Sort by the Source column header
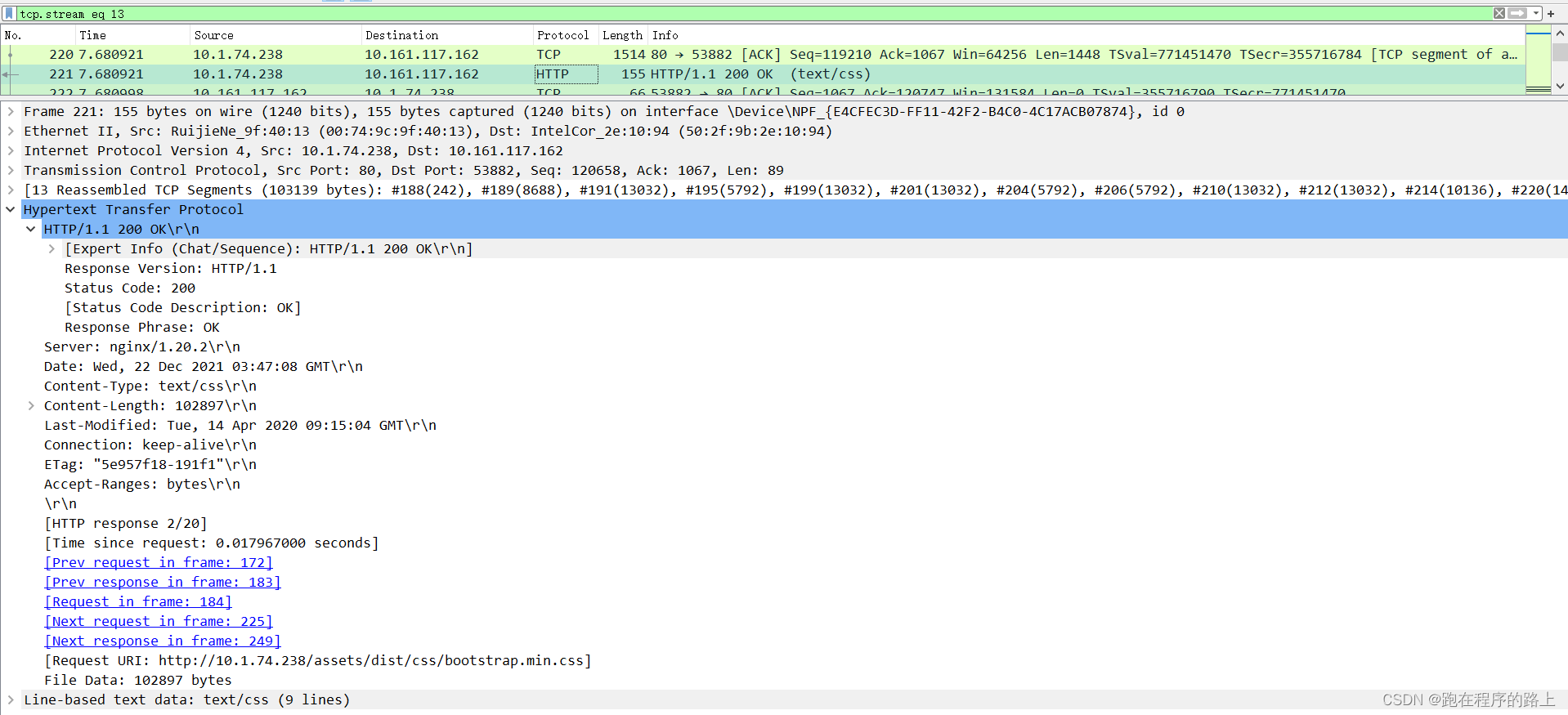The image size is (1568, 715). click(275, 35)
